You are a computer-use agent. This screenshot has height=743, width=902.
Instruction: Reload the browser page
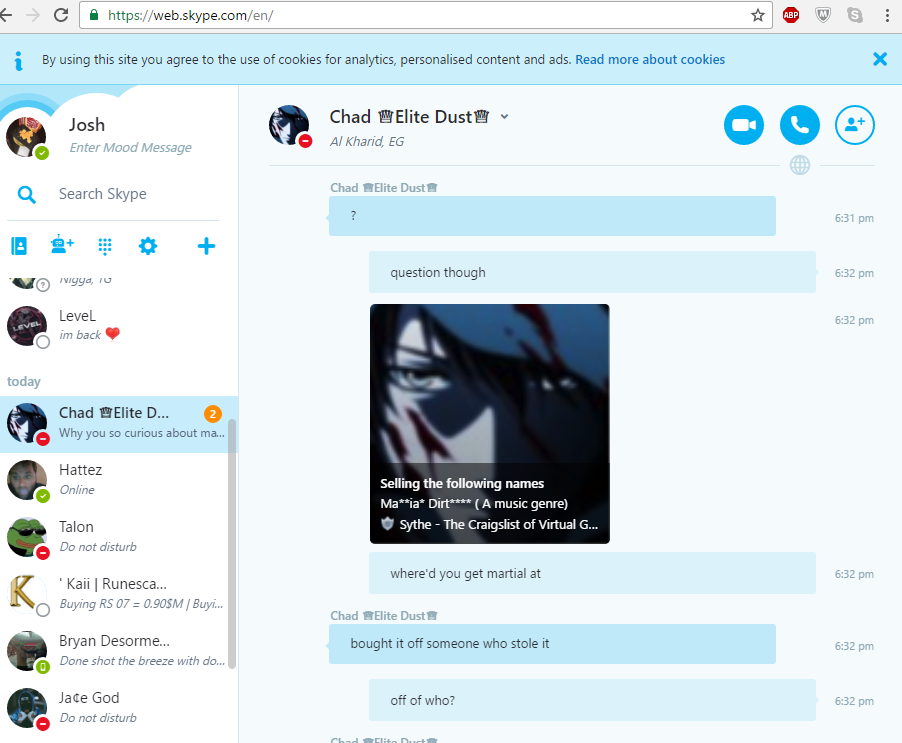[x=61, y=15]
